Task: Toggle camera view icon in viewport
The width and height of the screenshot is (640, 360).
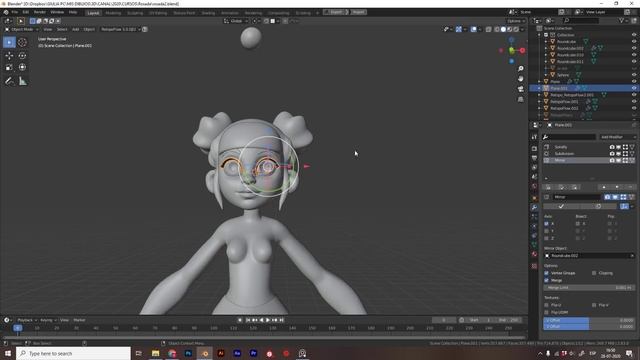Action: [520, 89]
